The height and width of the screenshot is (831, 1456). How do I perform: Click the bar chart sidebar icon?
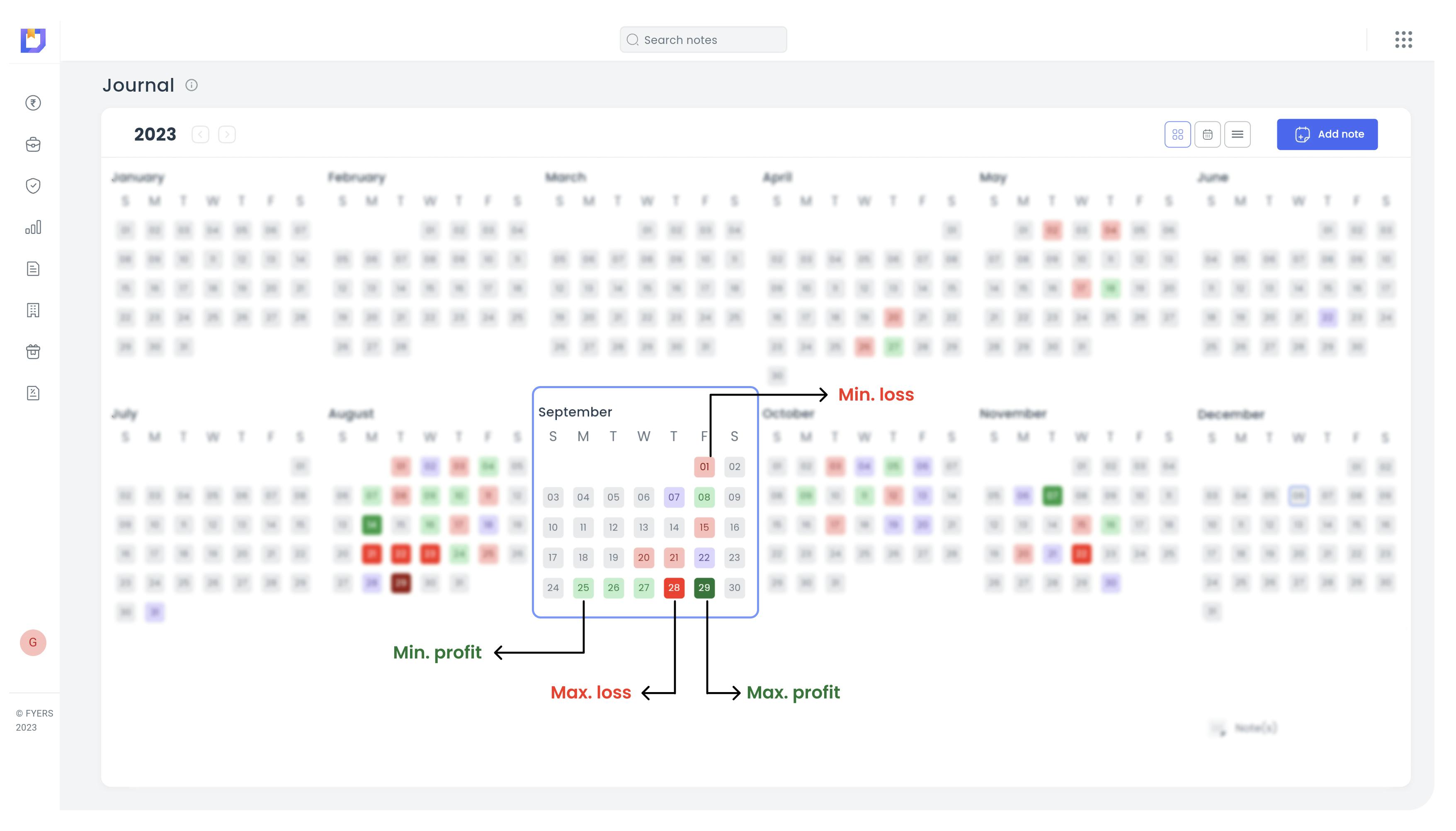point(33,227)
